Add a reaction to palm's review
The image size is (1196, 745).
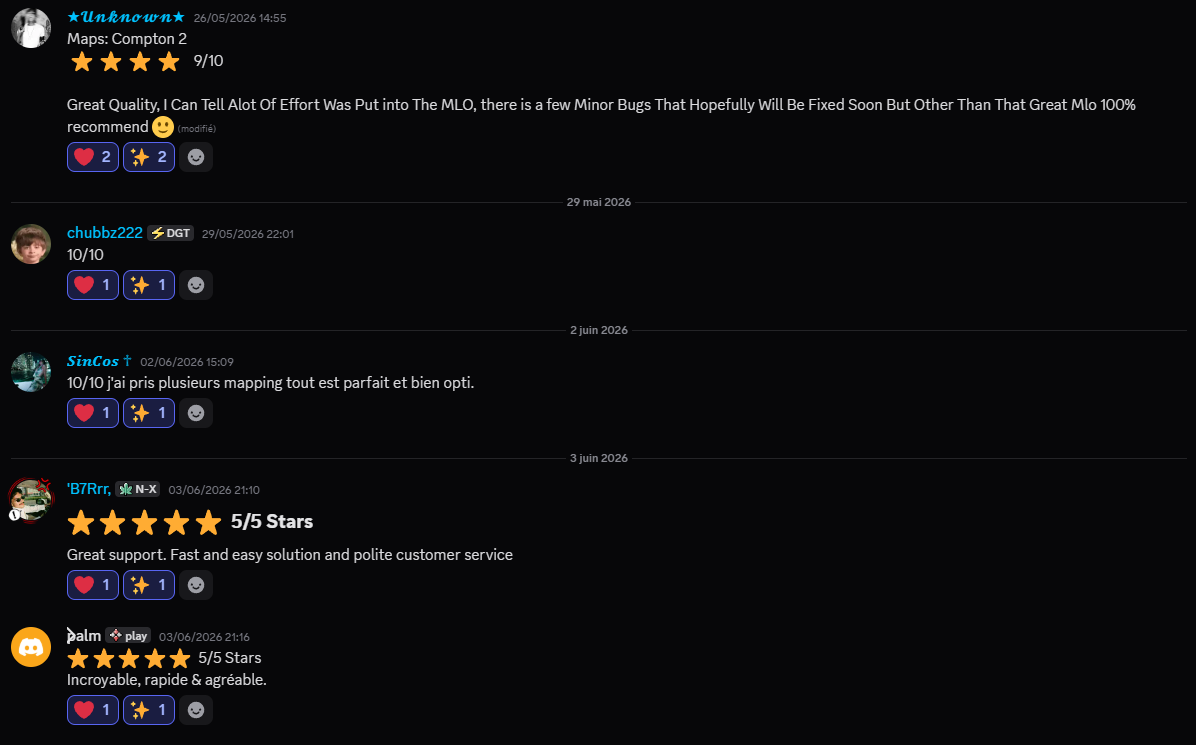click(x=196, y=710)
